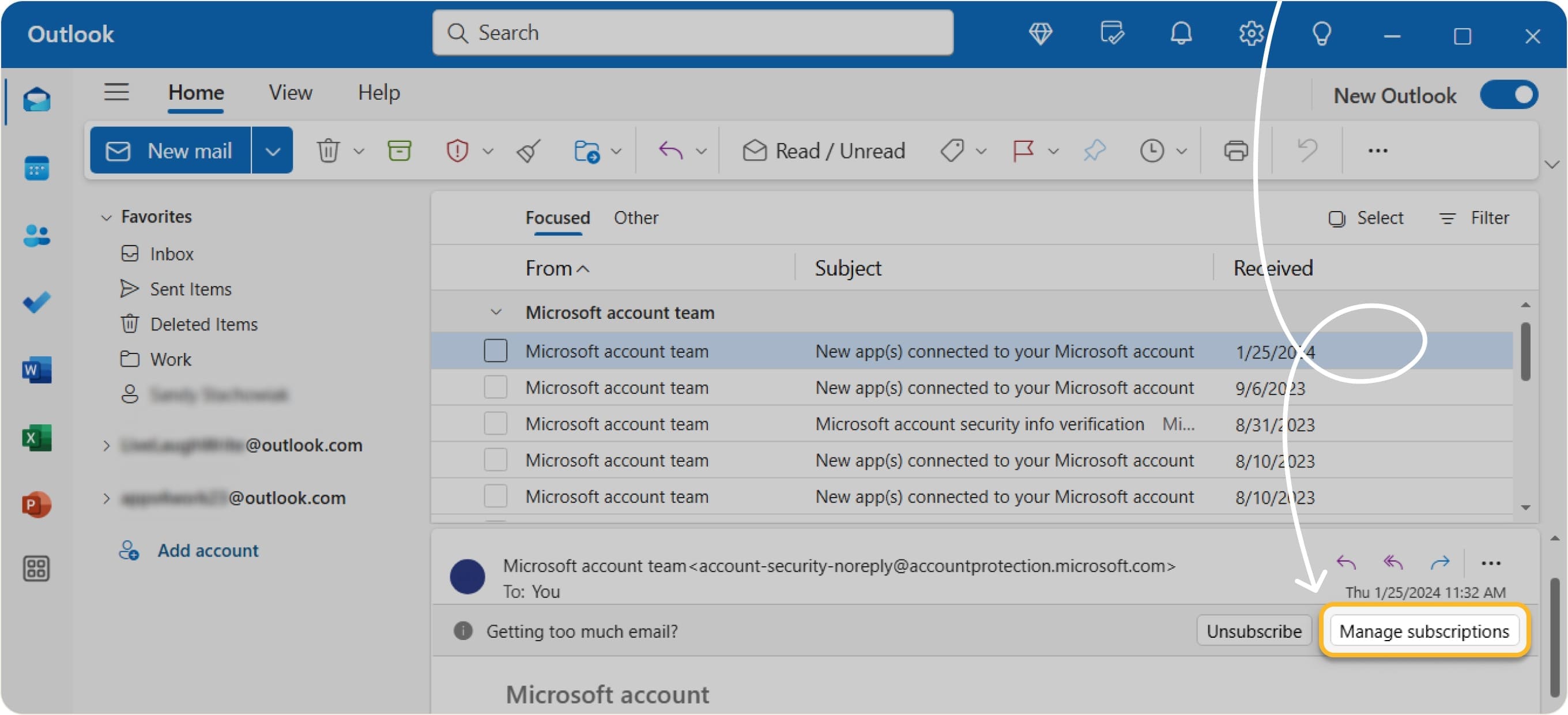Switch to the Other inbox tab

(635, 217)
